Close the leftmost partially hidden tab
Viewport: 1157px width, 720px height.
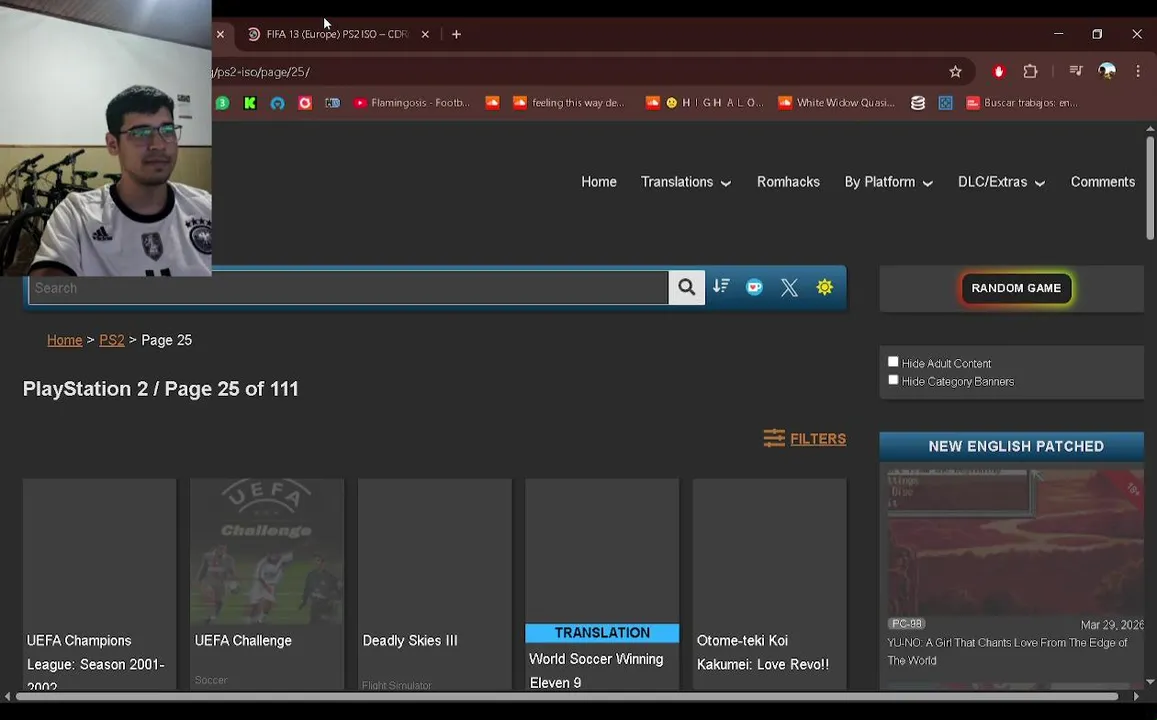(x=220, y=34)
